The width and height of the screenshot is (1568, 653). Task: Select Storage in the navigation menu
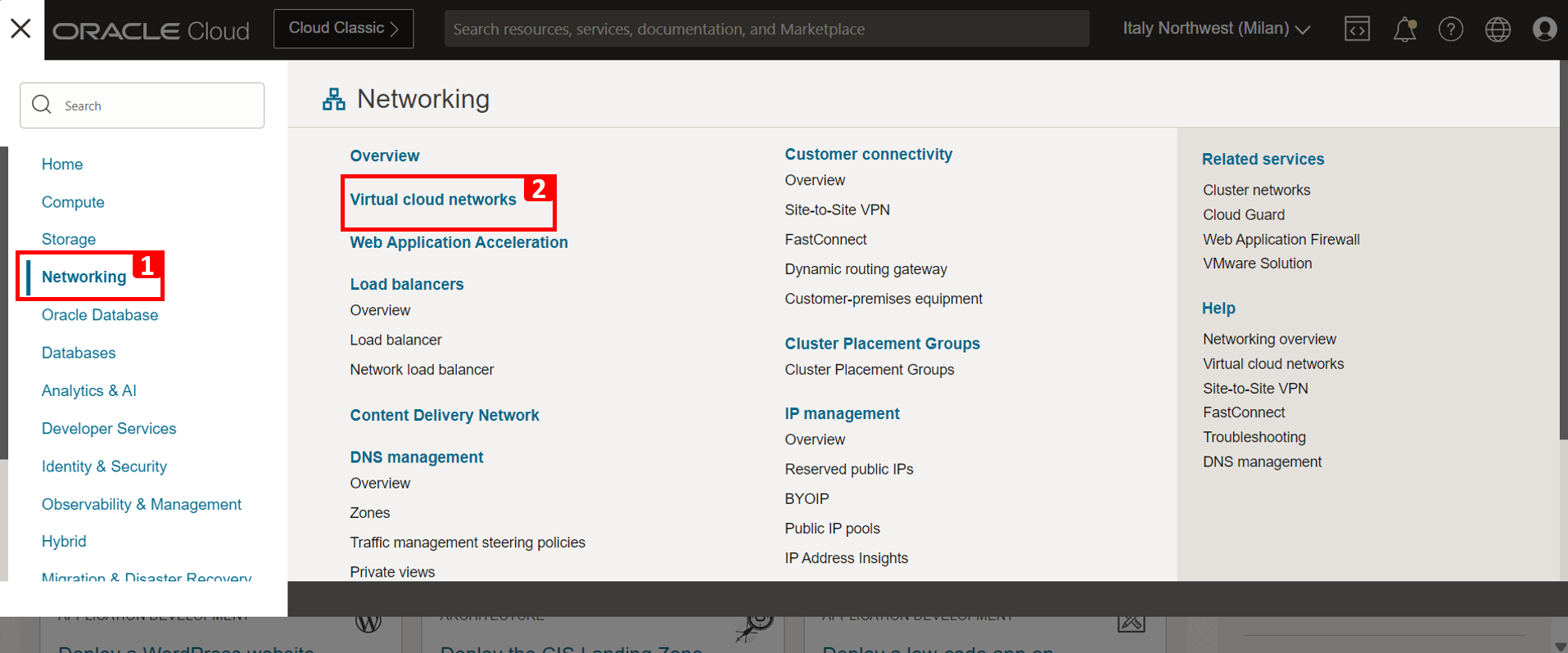point(69,239)
